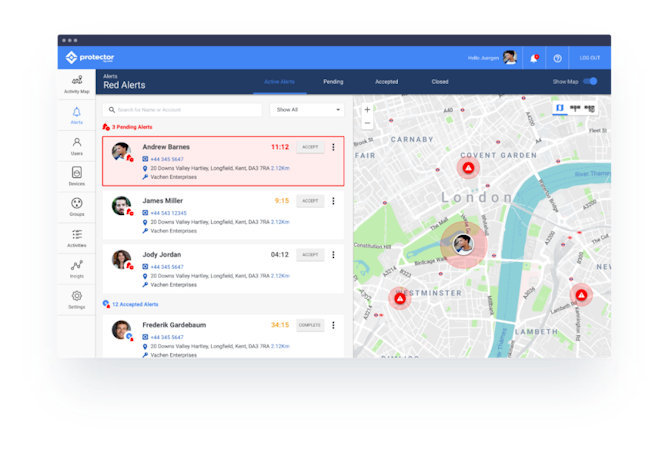Click the user photo marker on map
The width and height of the screenshot is (669, 450).
463,244
